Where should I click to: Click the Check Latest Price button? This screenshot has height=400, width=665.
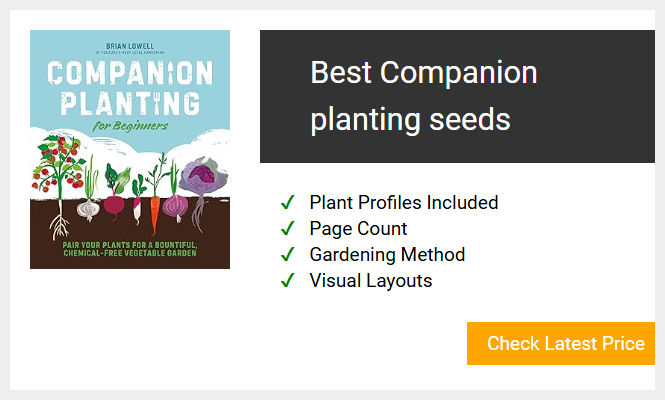coord(561,343)
